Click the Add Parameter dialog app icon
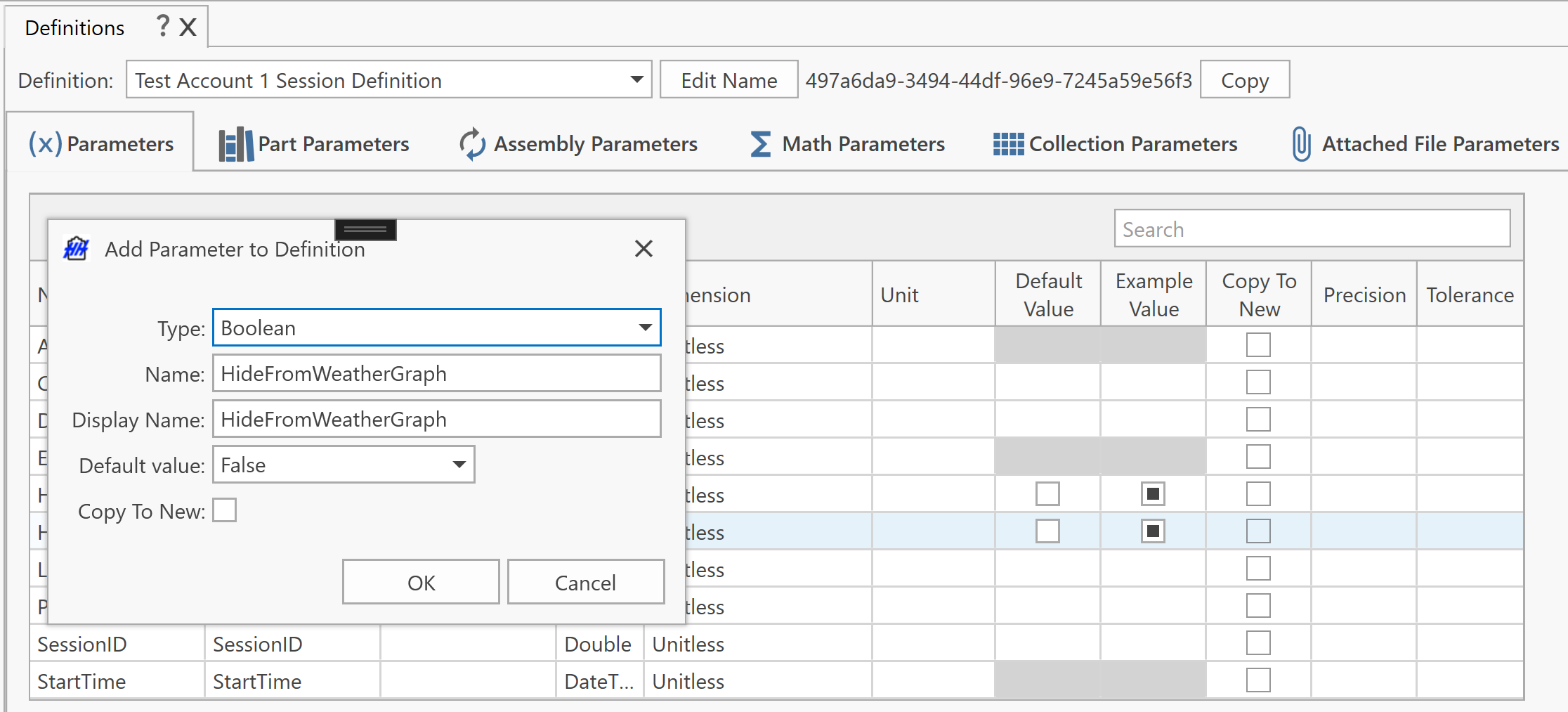Viewport: 1568px width, 712px height. click(76, 248)
